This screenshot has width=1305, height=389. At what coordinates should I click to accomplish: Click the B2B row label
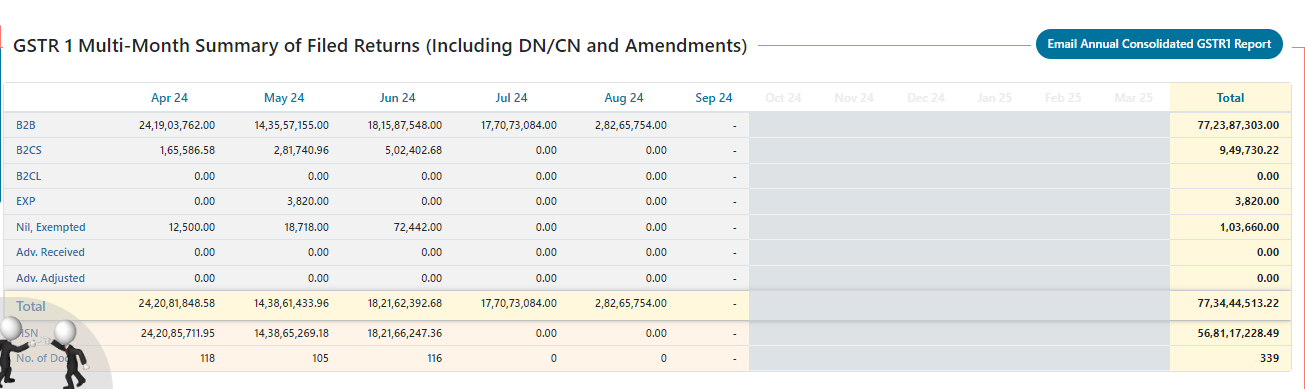tap(25, 125)
